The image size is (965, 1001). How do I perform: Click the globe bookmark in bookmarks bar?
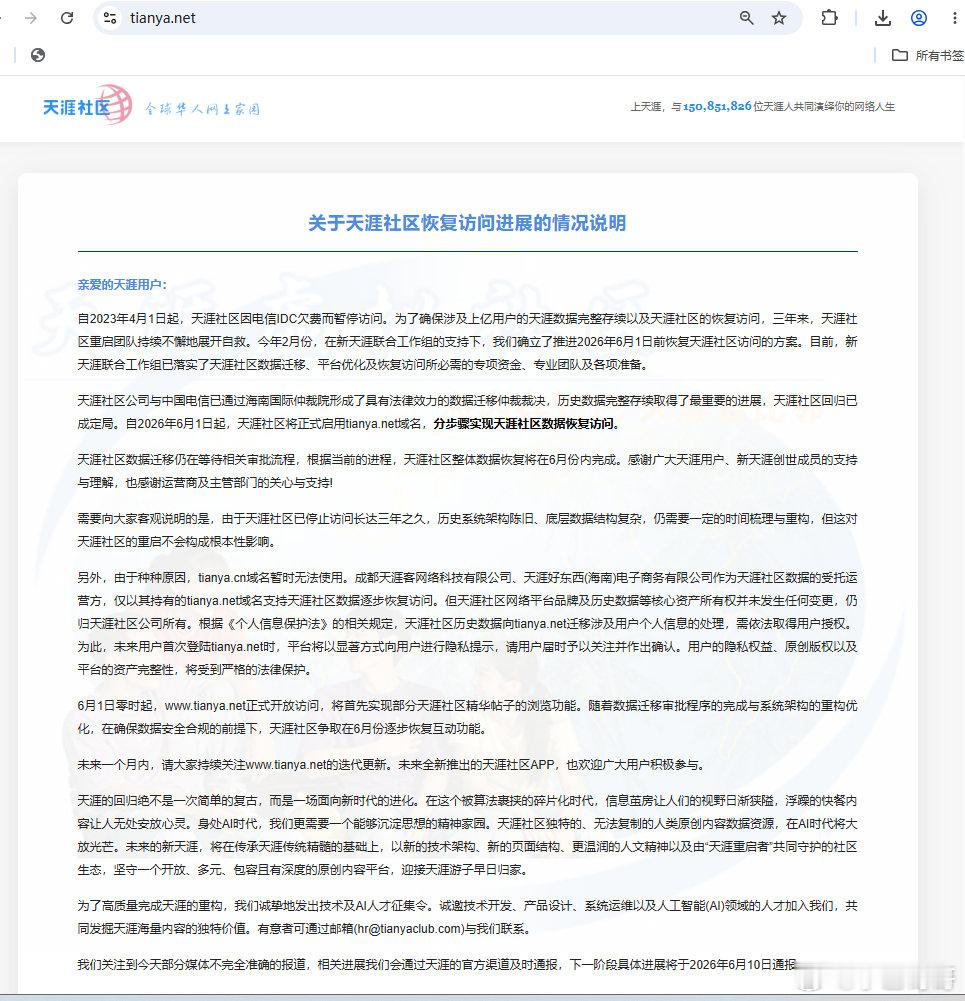pyautogui.click(x=38, y=55)
